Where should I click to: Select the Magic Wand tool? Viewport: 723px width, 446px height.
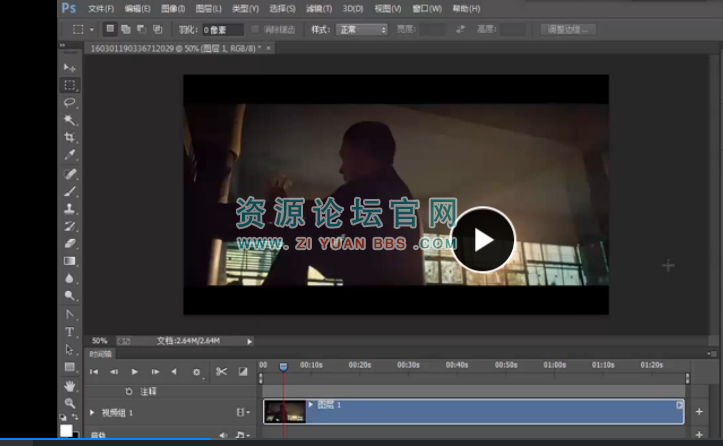point(70,120)
